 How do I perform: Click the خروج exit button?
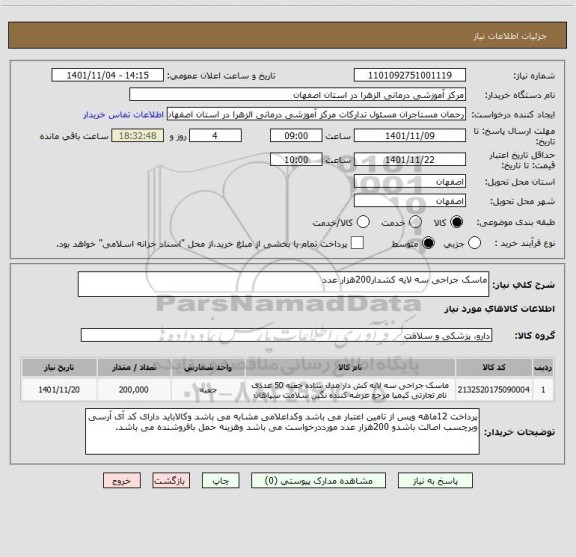click(x=122, y=481)
